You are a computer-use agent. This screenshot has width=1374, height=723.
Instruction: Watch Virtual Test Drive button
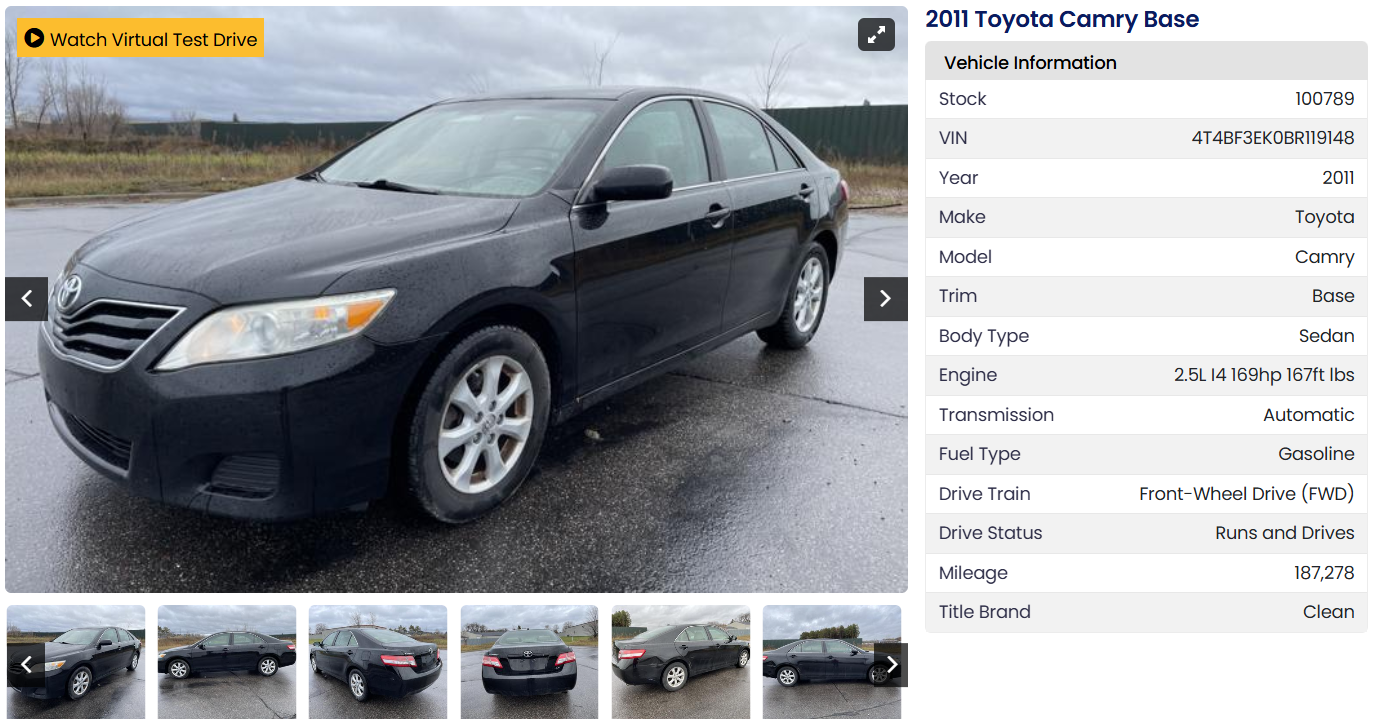point(141,38)
